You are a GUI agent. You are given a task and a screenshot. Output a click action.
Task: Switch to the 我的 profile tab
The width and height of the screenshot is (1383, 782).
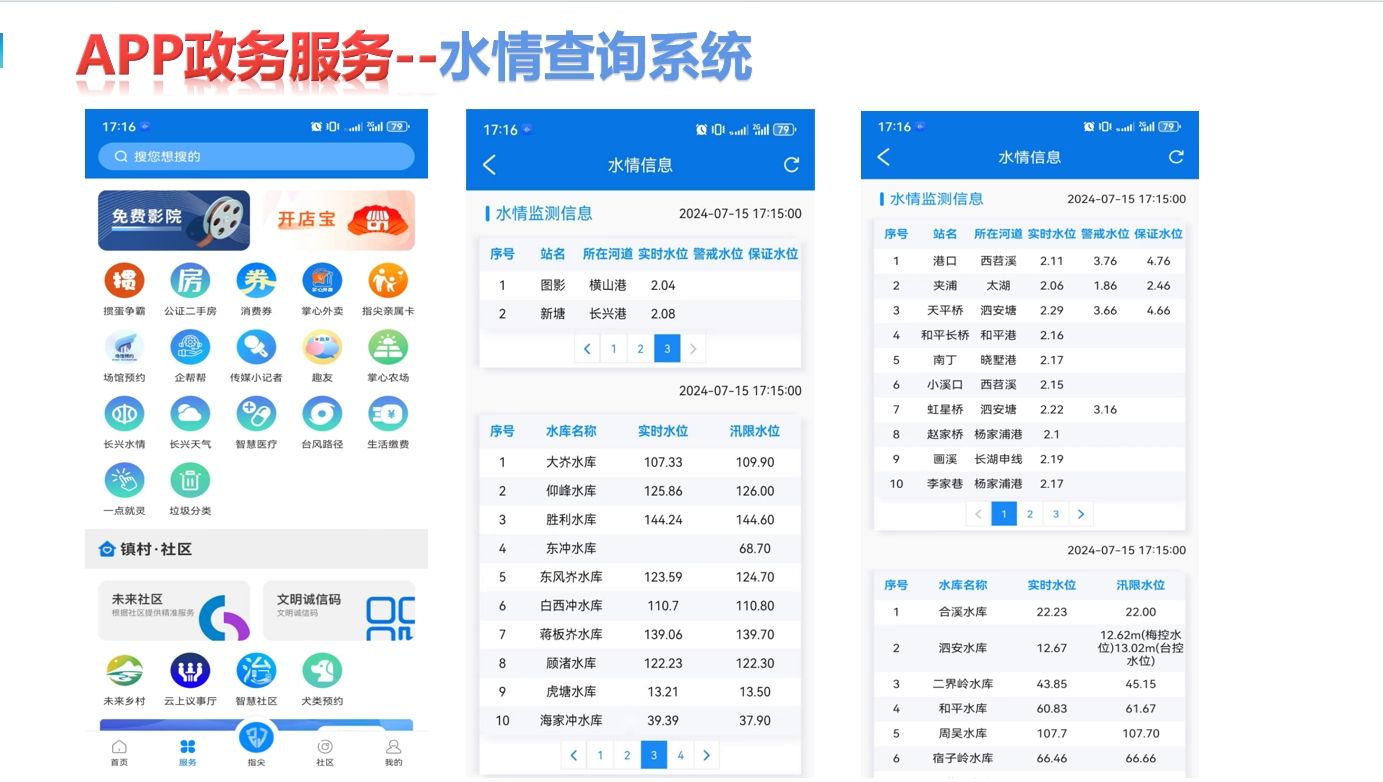[x=394, y=754]
